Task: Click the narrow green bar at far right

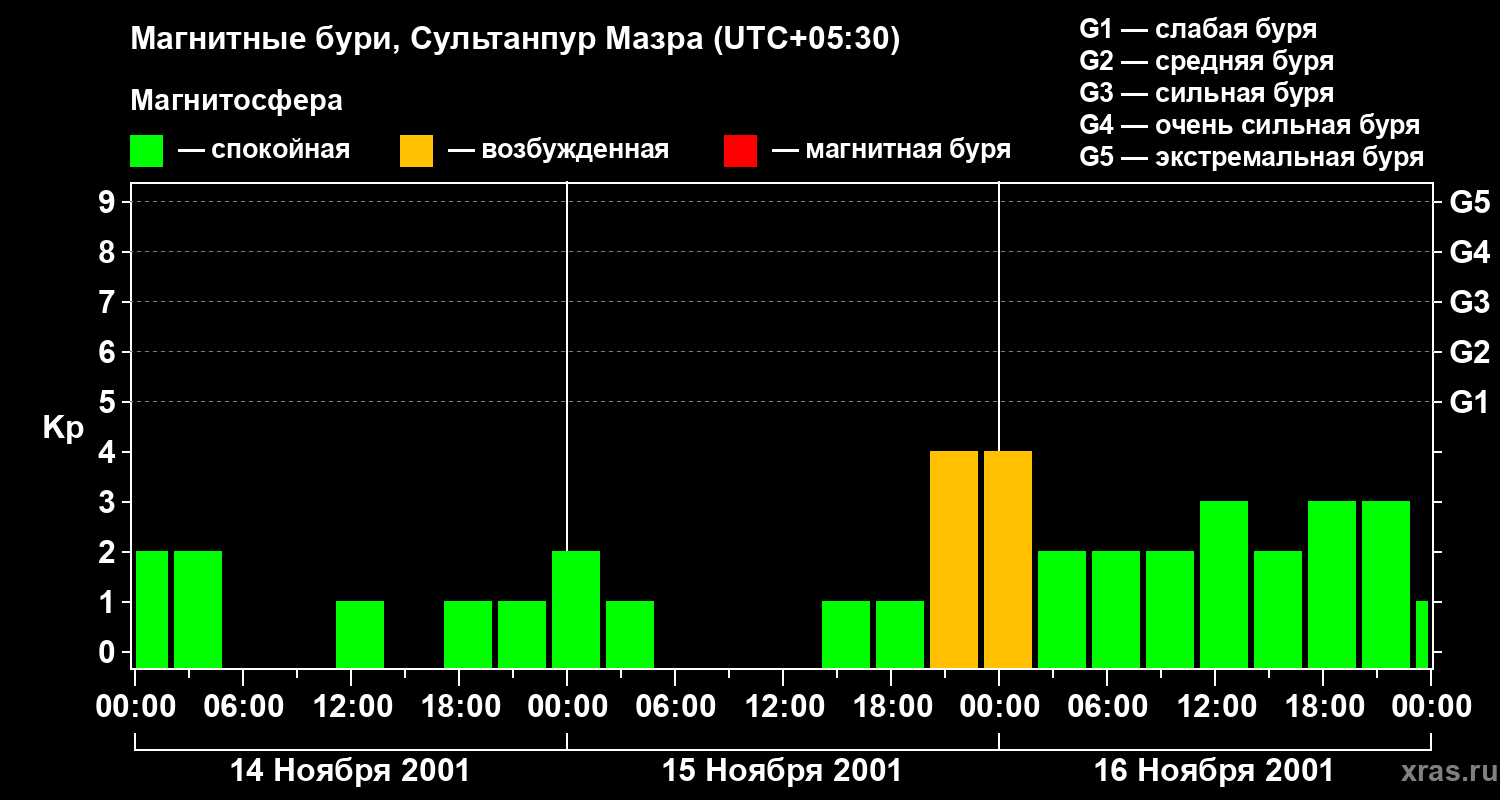Action: 1422,634
